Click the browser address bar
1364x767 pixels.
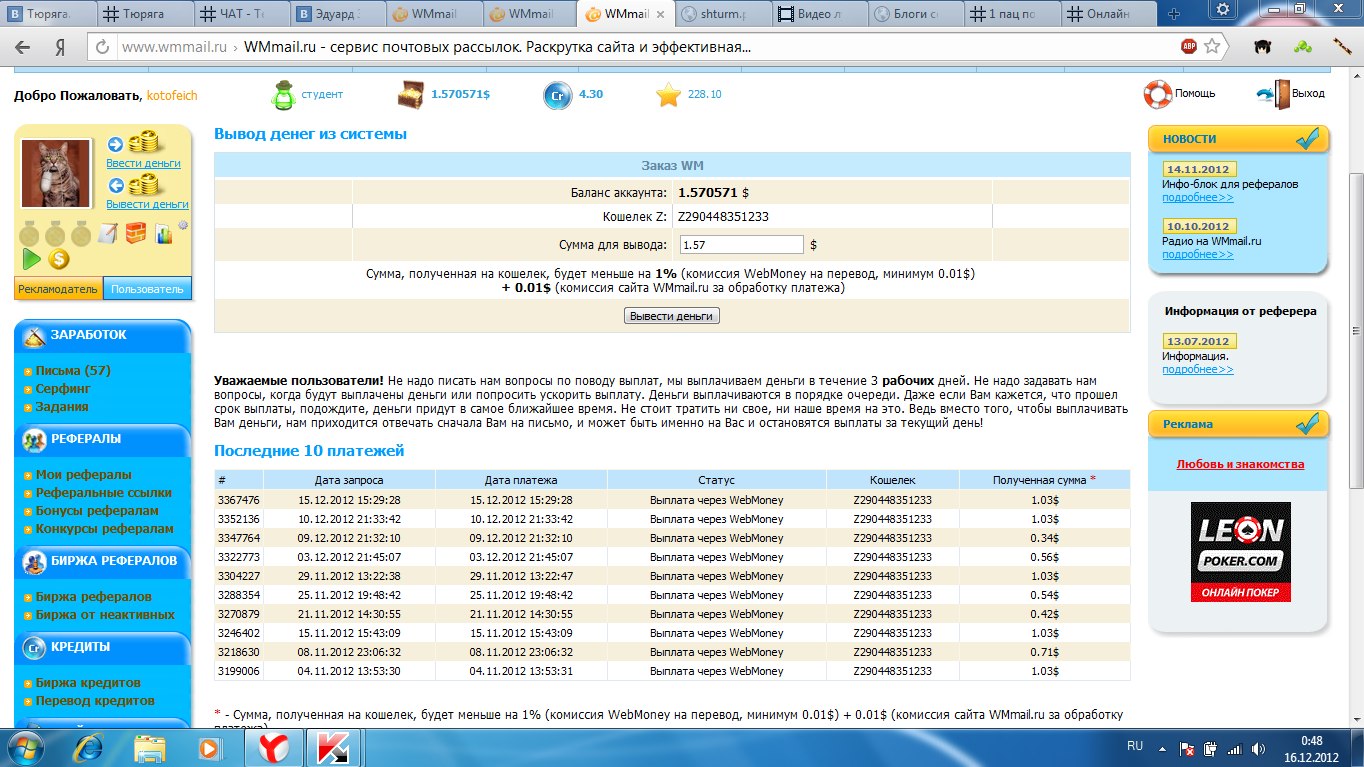640,47
